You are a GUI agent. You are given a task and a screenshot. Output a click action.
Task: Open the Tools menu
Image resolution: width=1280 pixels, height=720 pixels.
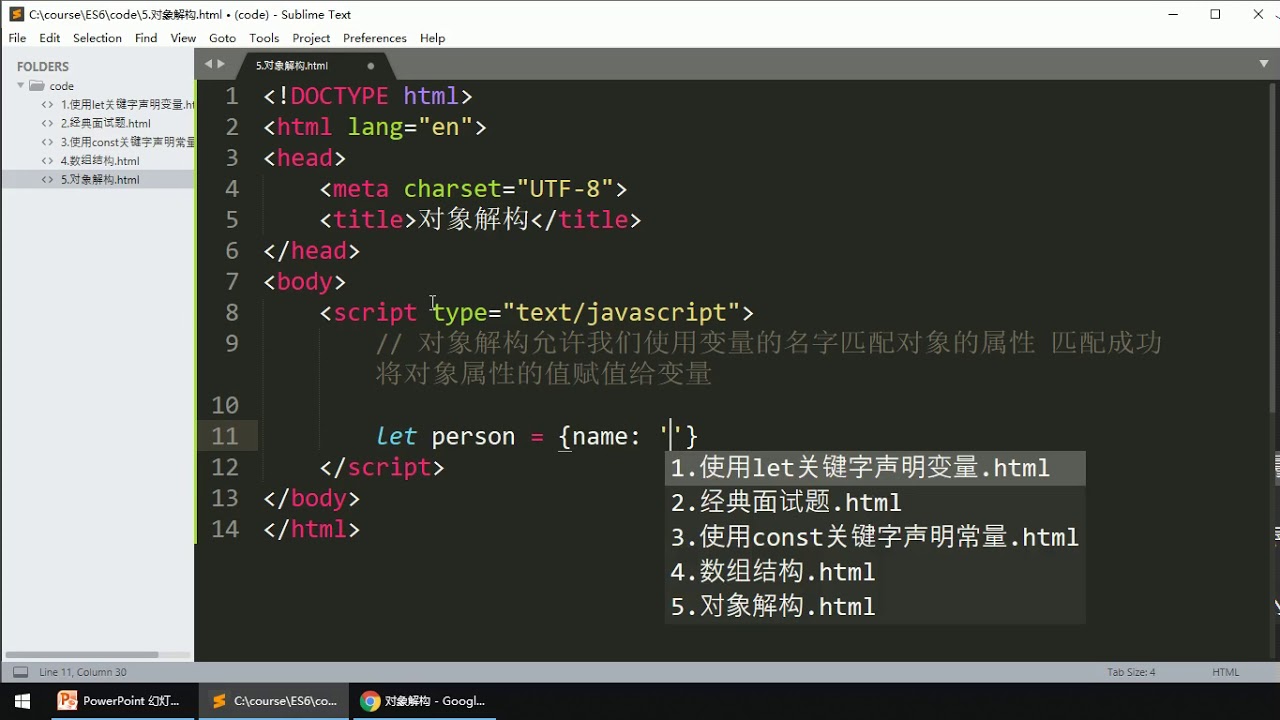point(264,38)
